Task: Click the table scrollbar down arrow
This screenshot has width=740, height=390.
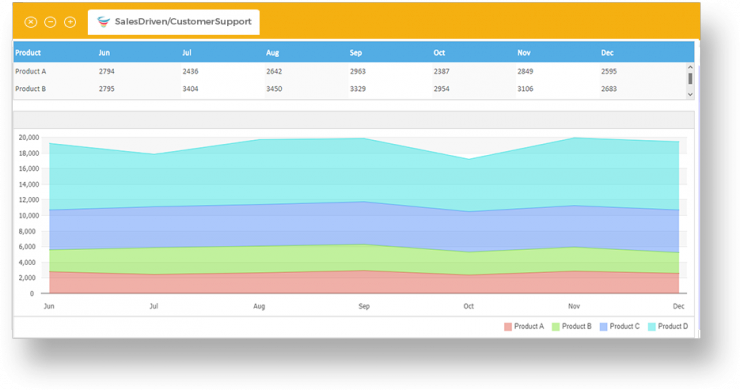Action: click(690, 94)
